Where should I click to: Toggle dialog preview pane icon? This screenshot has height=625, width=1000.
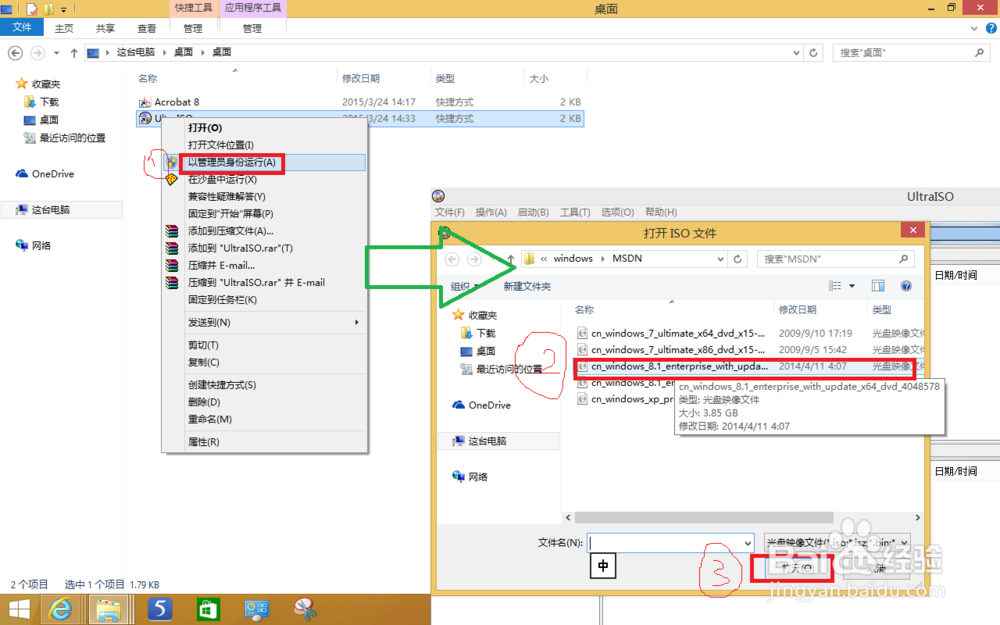point(878,286)
